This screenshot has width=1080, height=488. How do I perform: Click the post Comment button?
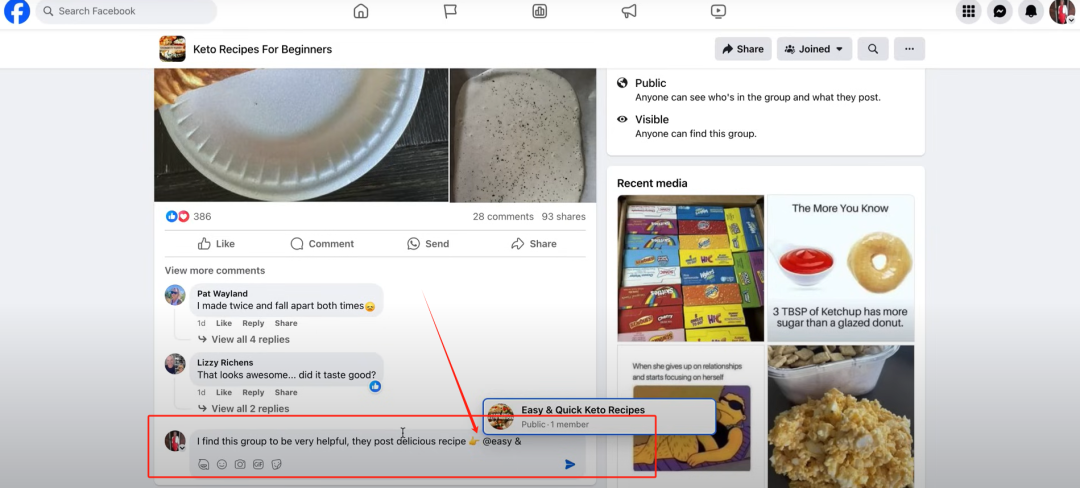point(322,244)
